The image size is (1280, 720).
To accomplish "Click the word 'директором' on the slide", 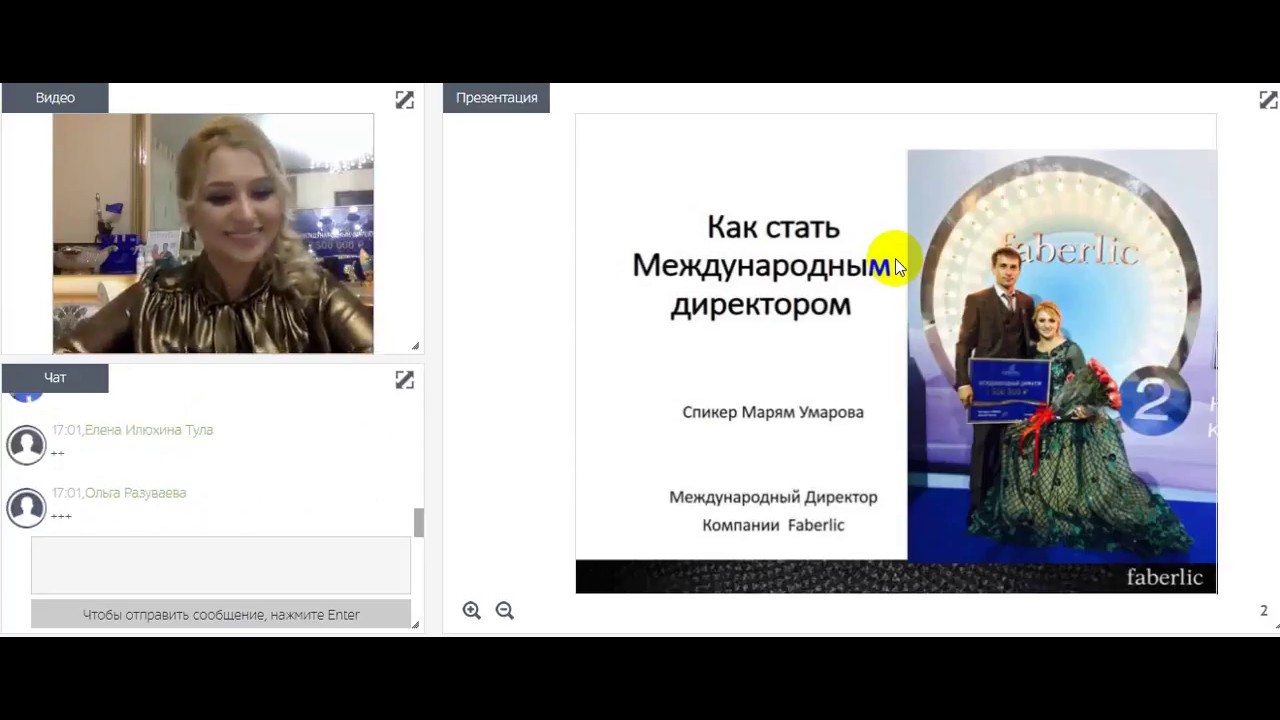I will [x=760, y=304].
